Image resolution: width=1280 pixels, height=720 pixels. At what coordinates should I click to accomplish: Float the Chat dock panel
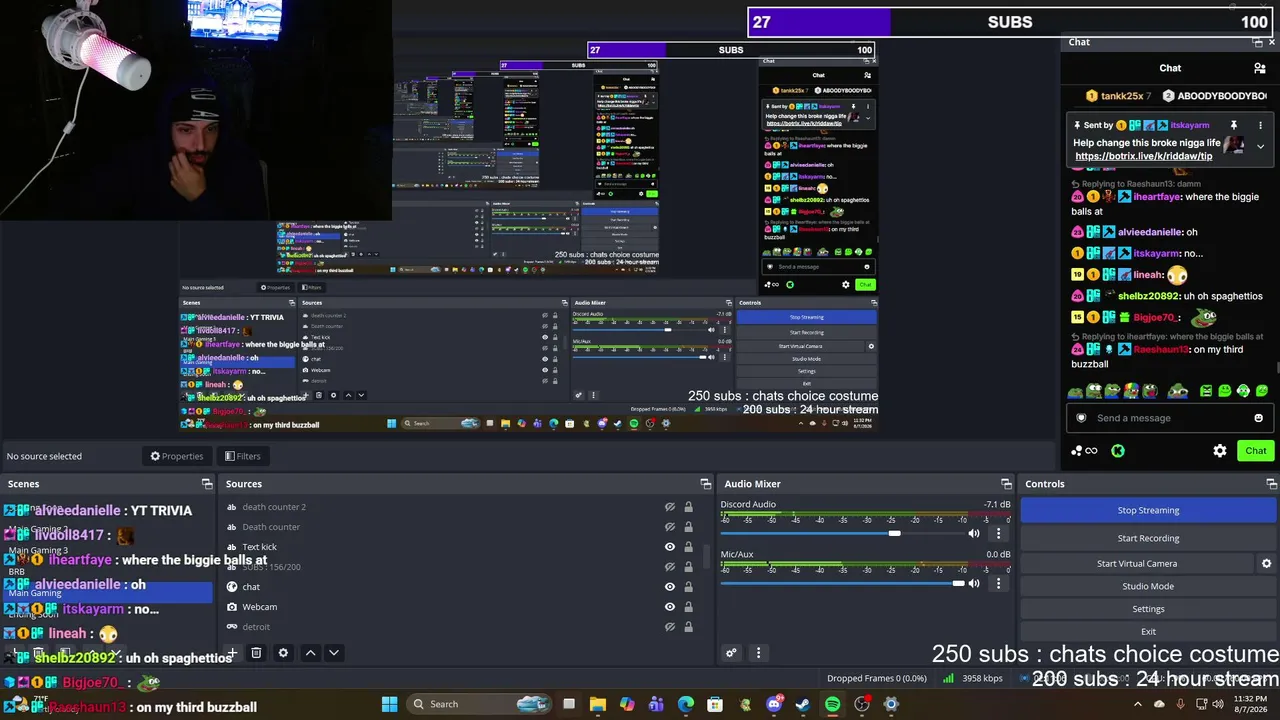[x=1258, y=43]
